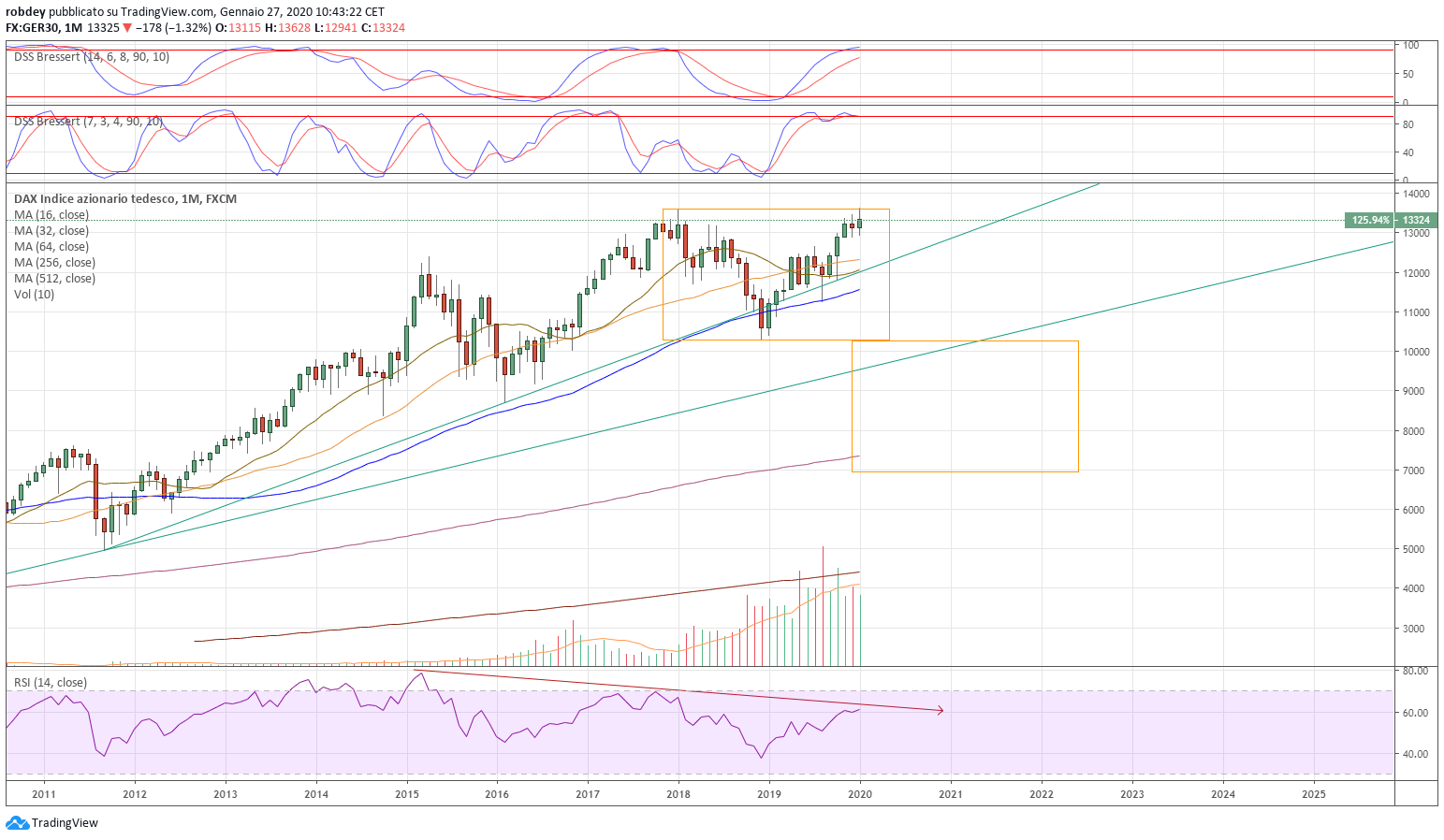Select the Vol (10) legend entry

(34, 295)
